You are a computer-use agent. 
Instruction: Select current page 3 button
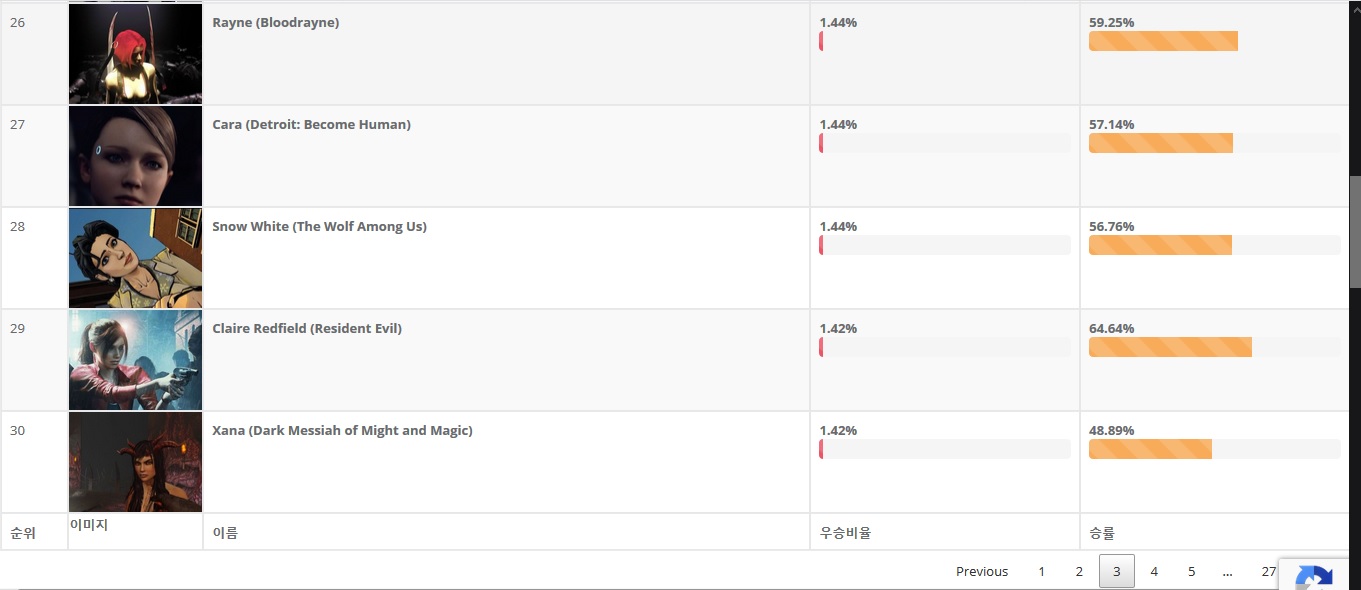pyautogui.click(x=1116, y=571)
